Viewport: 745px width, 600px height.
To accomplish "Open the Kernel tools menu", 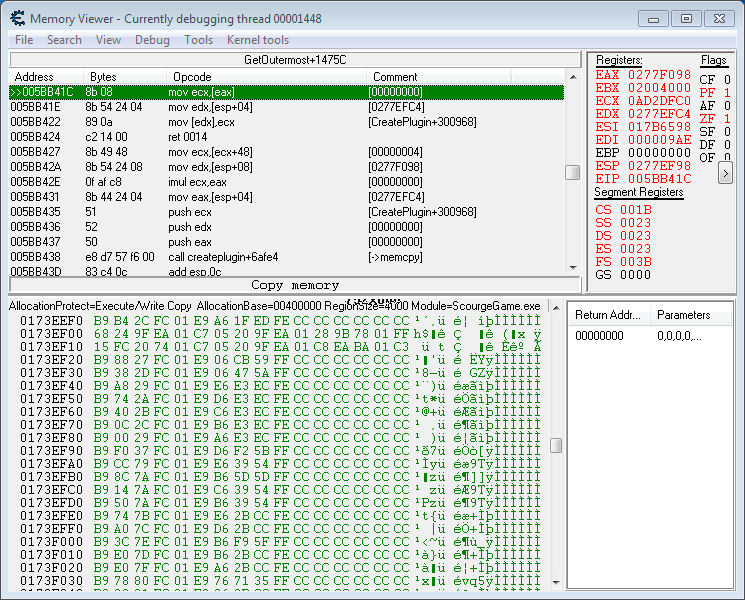I will 258,40.
